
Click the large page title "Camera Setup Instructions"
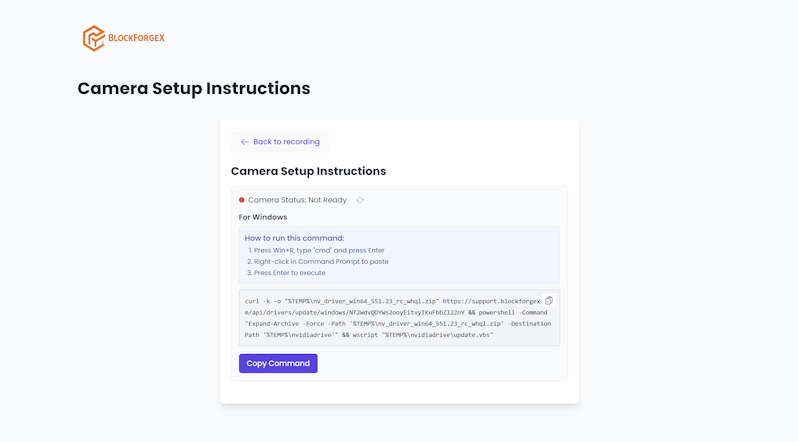coord(194,88)
